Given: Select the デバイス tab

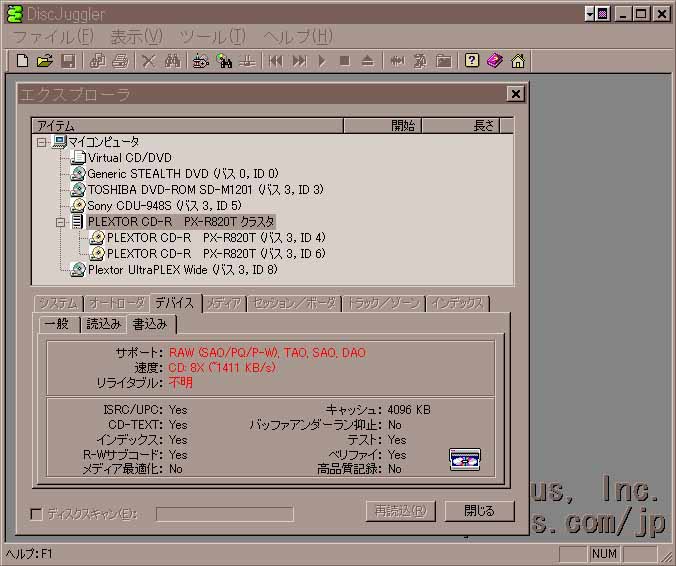Looking at the screenshot, I should (175, 303).
